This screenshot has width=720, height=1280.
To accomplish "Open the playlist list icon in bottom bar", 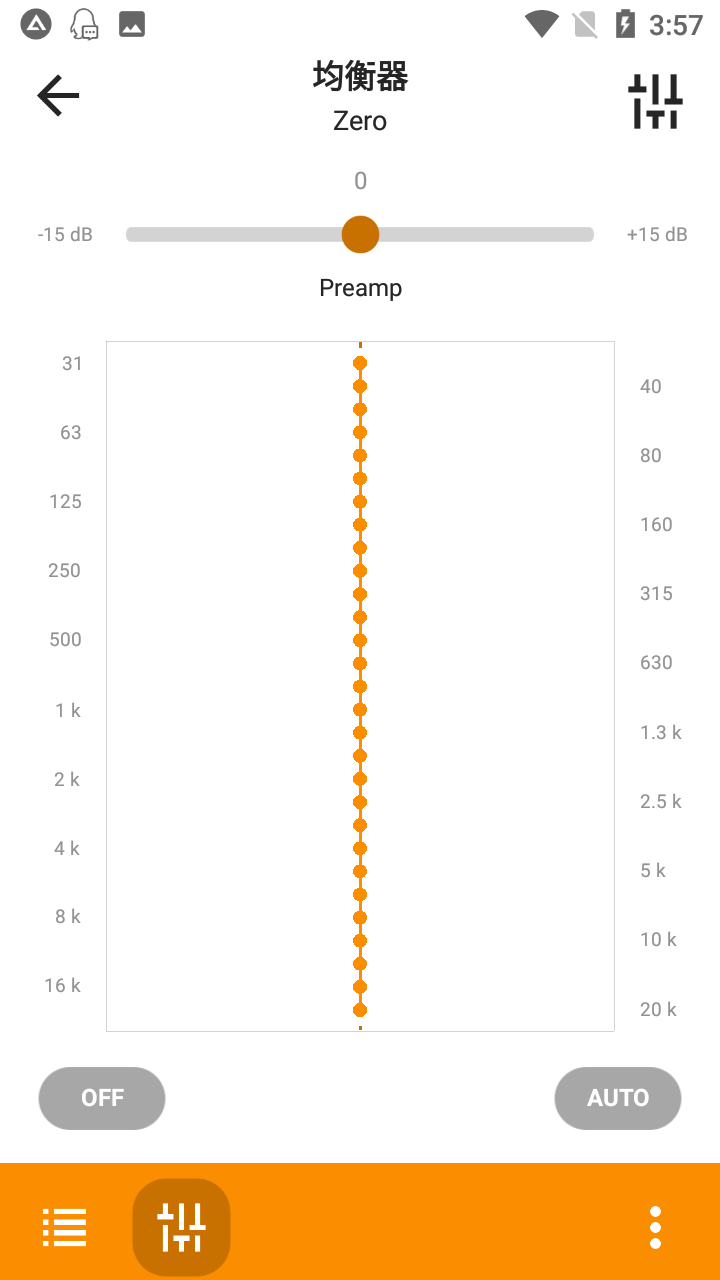I will 64,1227.
